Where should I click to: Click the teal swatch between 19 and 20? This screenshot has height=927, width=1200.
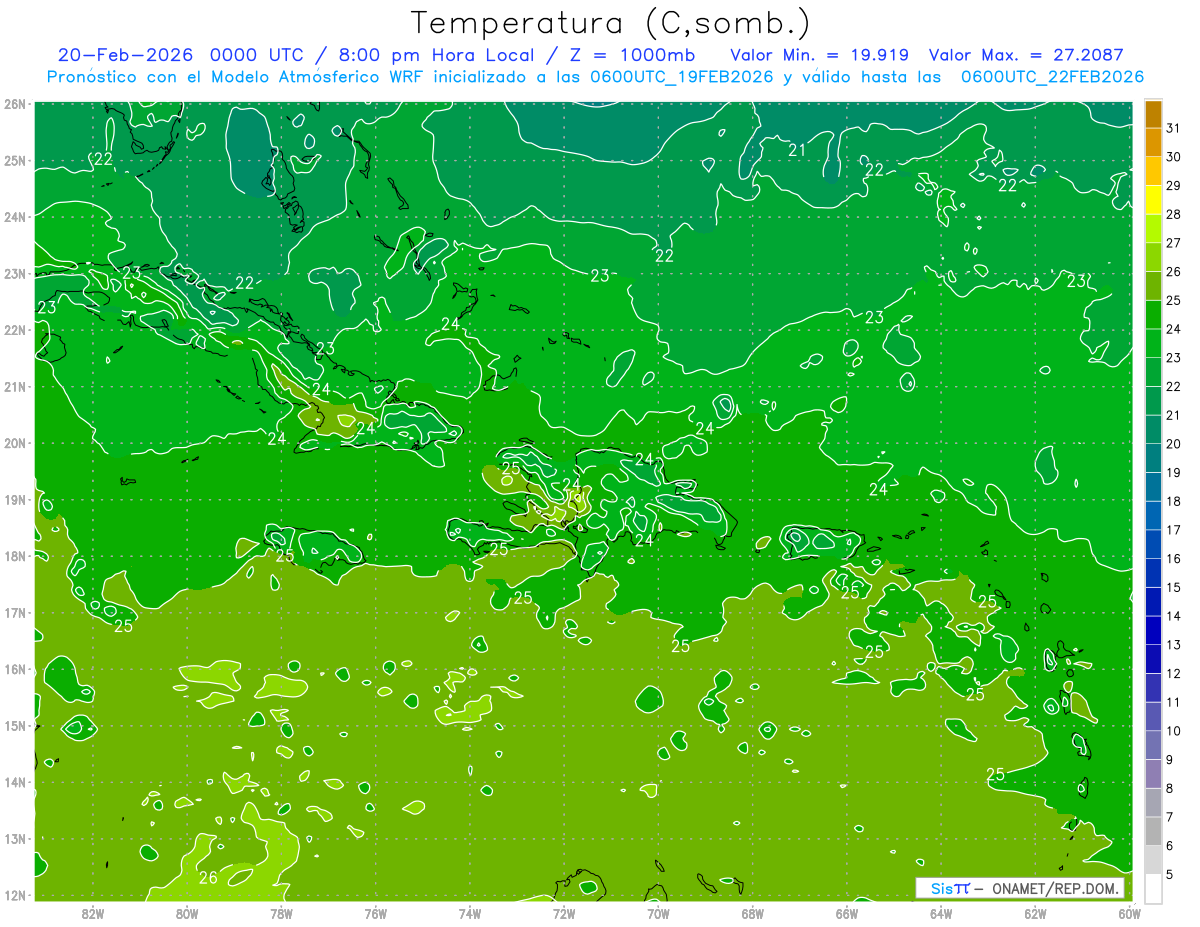coord(1154,458)
